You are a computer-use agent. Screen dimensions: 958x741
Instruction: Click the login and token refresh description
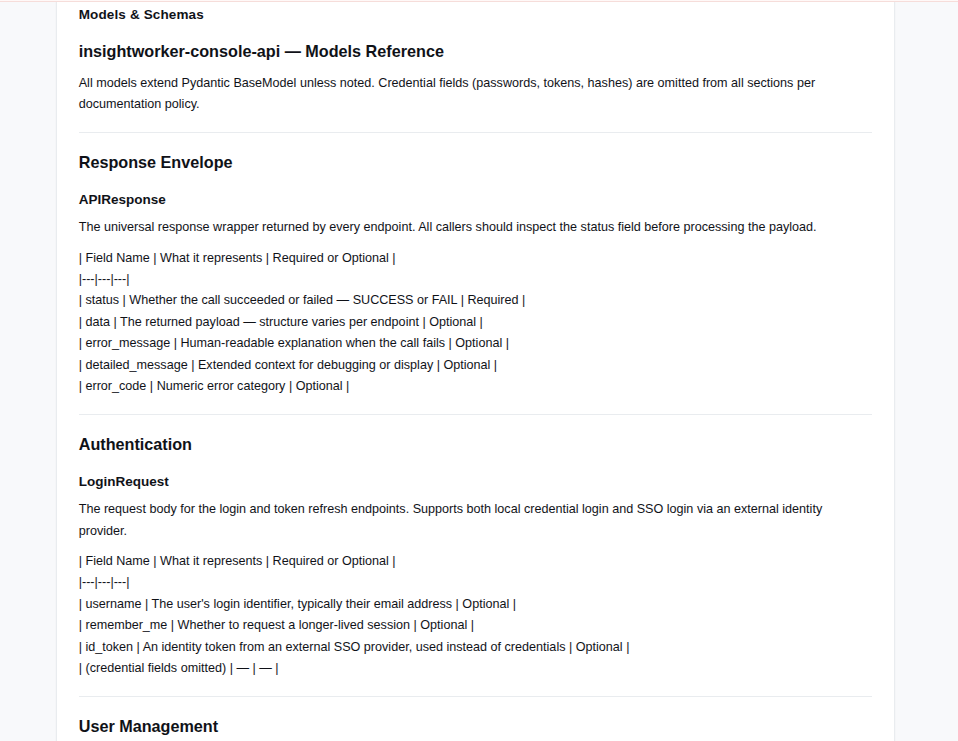450,520
